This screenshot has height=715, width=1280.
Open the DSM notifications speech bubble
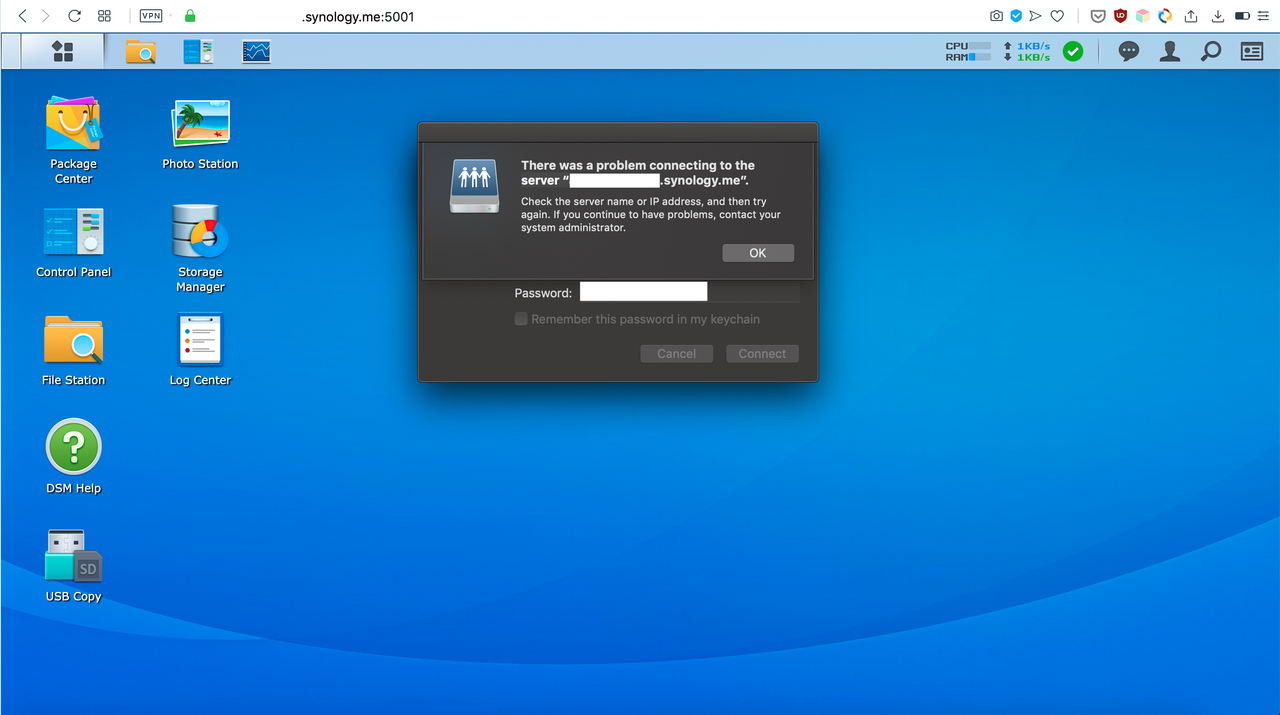pos(1129,51)
